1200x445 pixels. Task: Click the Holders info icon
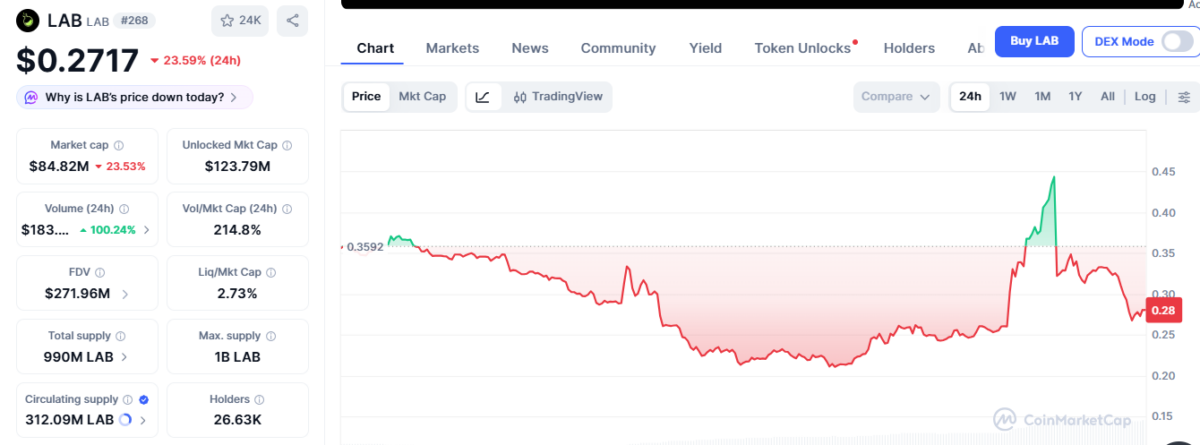click(x=259, y=399)
